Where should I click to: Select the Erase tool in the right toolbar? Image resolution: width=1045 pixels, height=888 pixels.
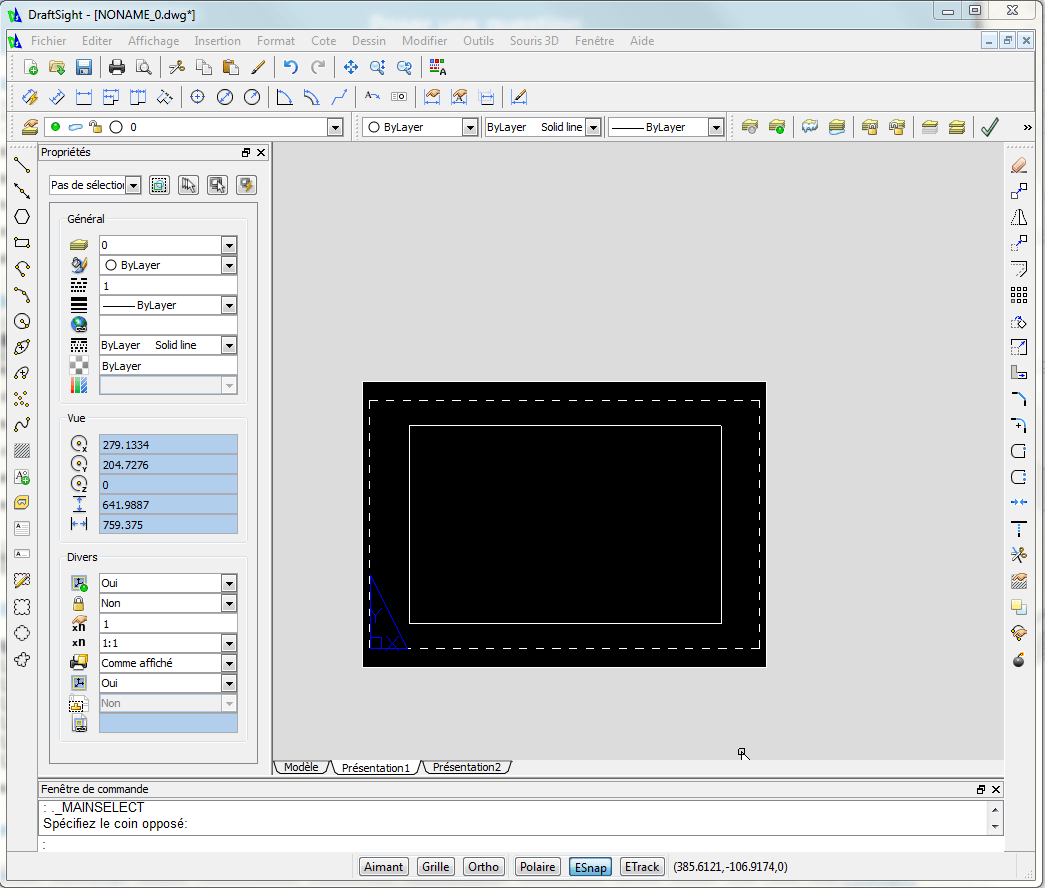1019,165
